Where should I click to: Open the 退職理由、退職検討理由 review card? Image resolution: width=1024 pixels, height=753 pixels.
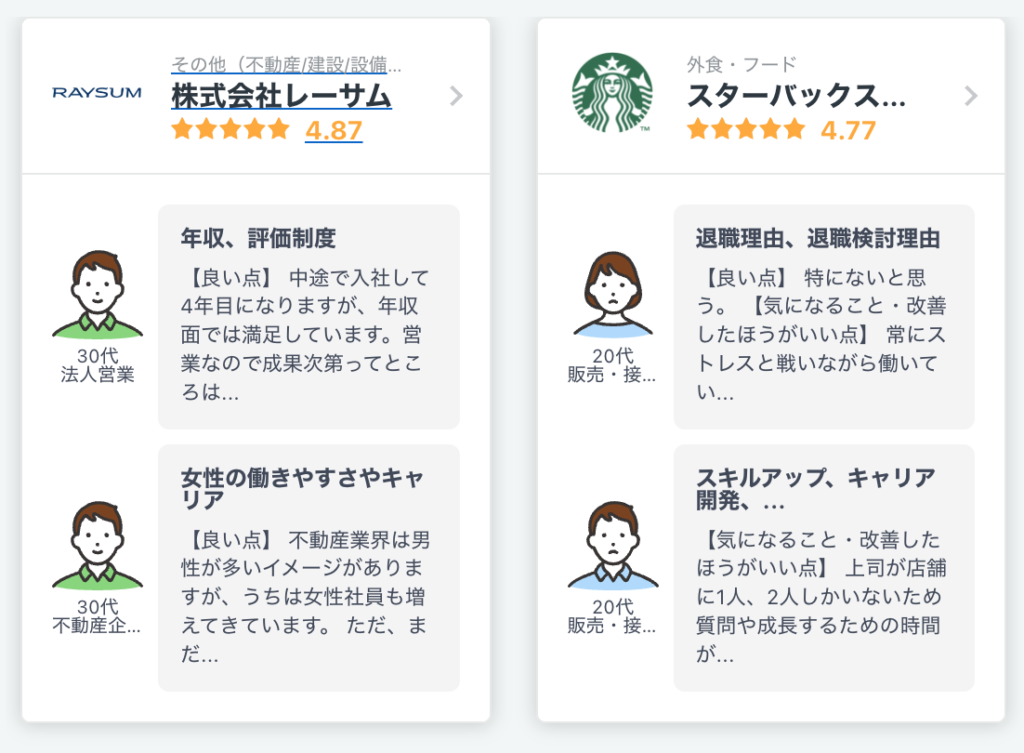coord(824,317)
